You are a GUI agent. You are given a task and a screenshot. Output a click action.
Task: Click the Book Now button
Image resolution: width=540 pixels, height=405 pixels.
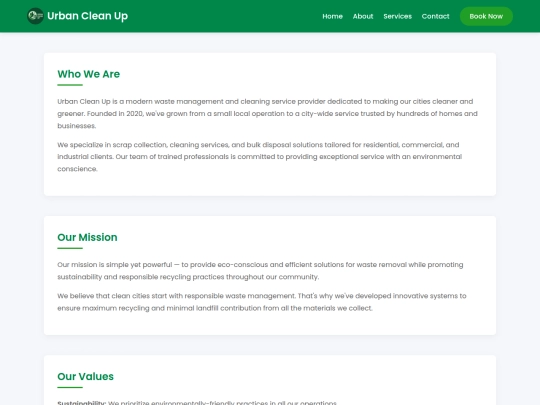pos(486,16)
